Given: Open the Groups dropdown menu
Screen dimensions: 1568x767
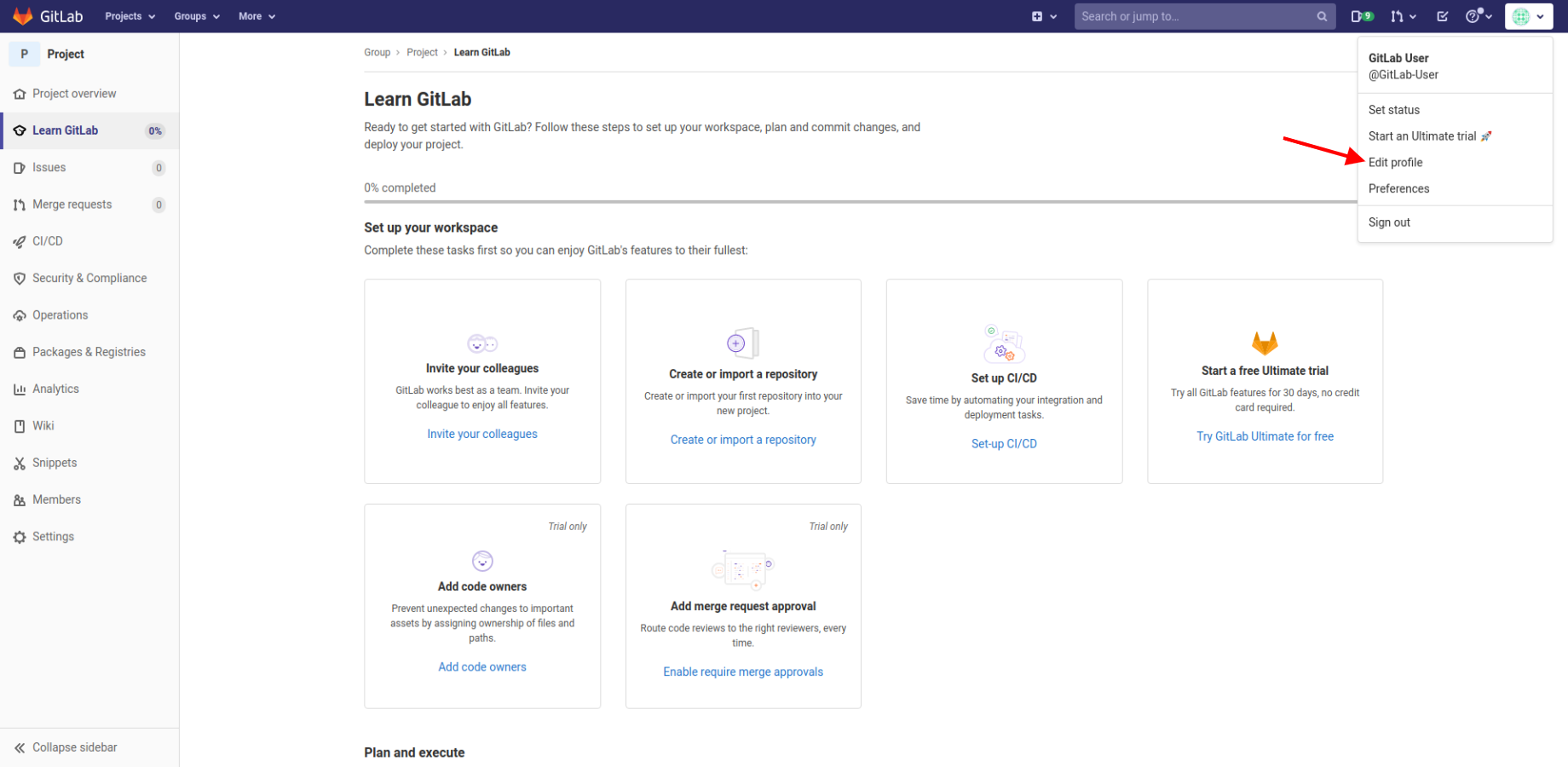Looking at the screenshot, I should pyautogui.click(x=197, y=16).
